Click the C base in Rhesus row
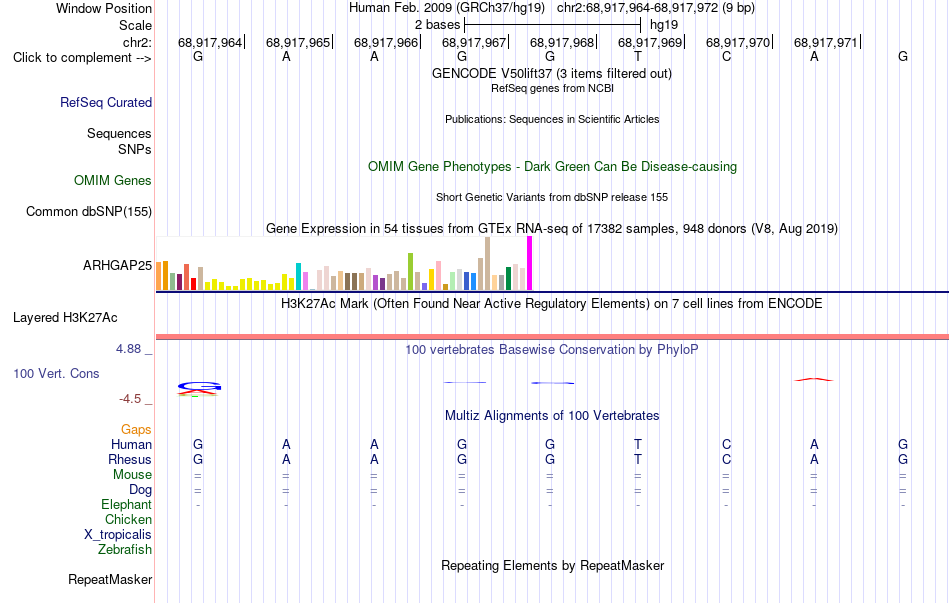Image resolution: width=950 pixels, height=603 pixels. click(726, 459)
